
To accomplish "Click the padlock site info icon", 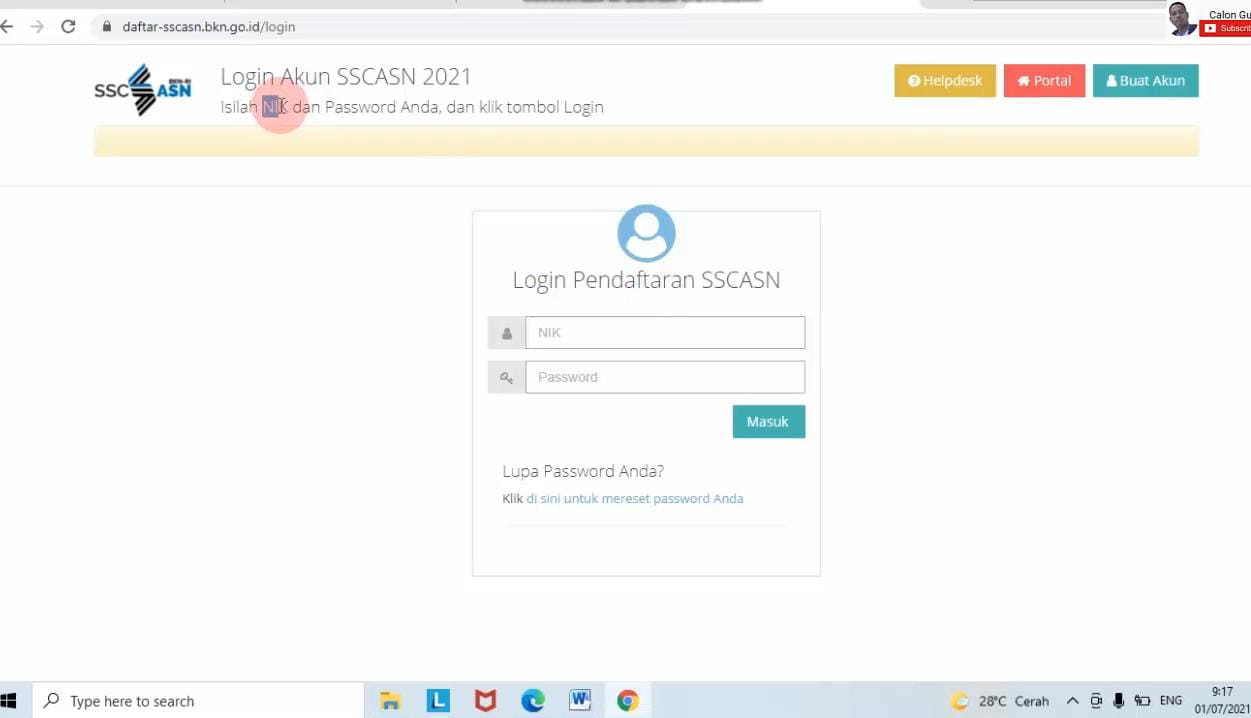I will pos(107,27).
